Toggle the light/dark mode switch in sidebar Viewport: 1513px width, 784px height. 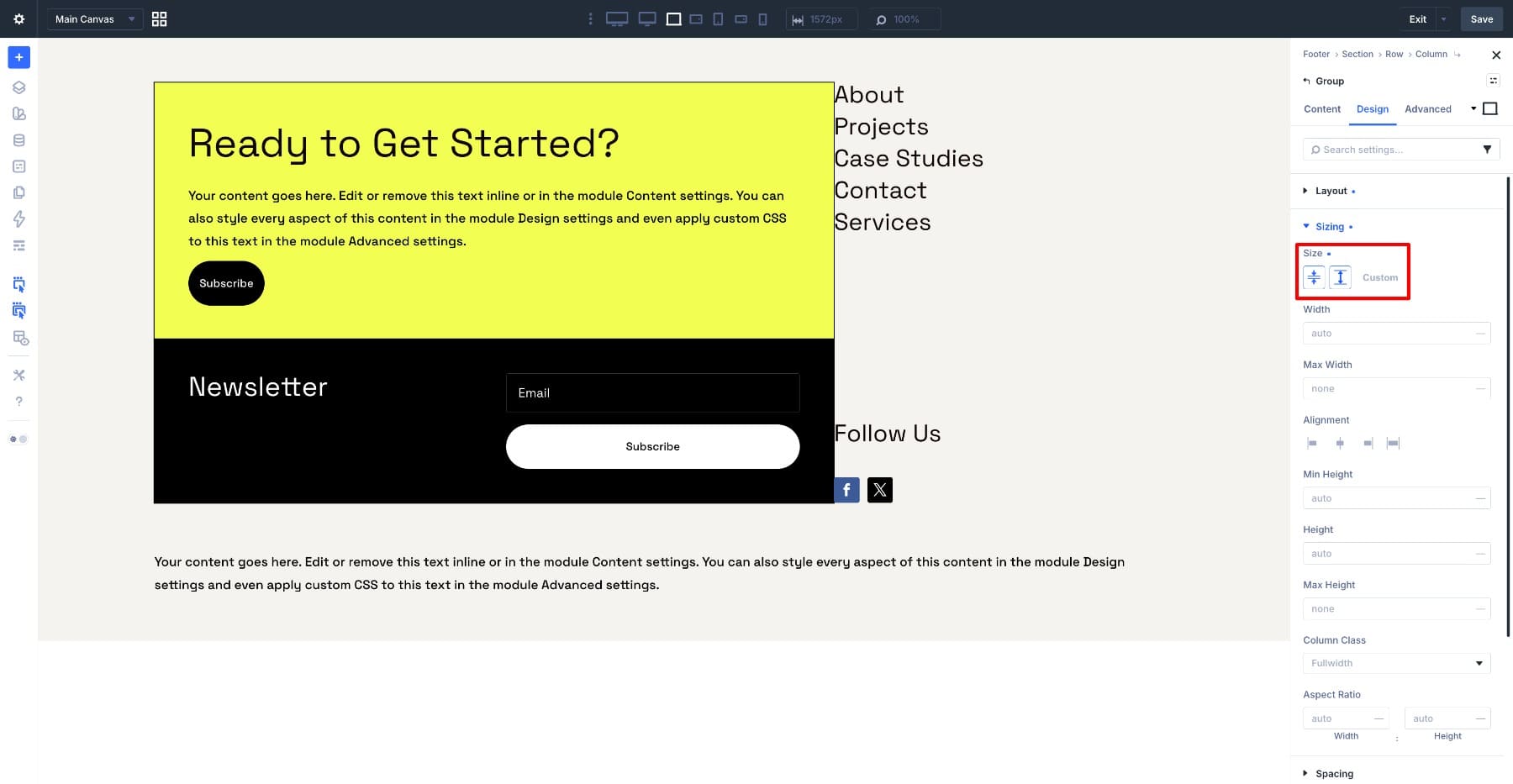pyautogui.click(x=18, y=439)
